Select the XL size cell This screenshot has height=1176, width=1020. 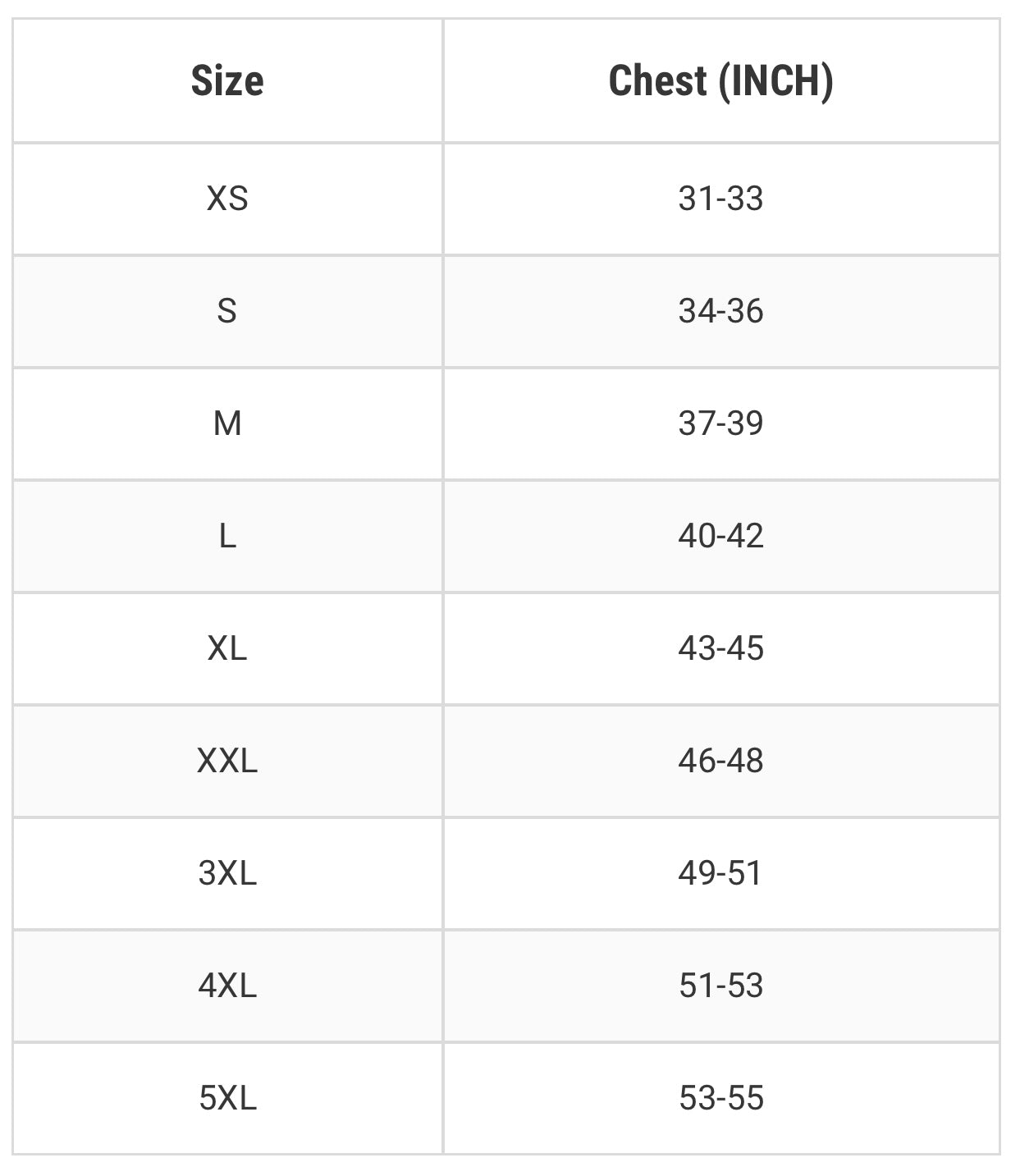[x=227, y=648]
